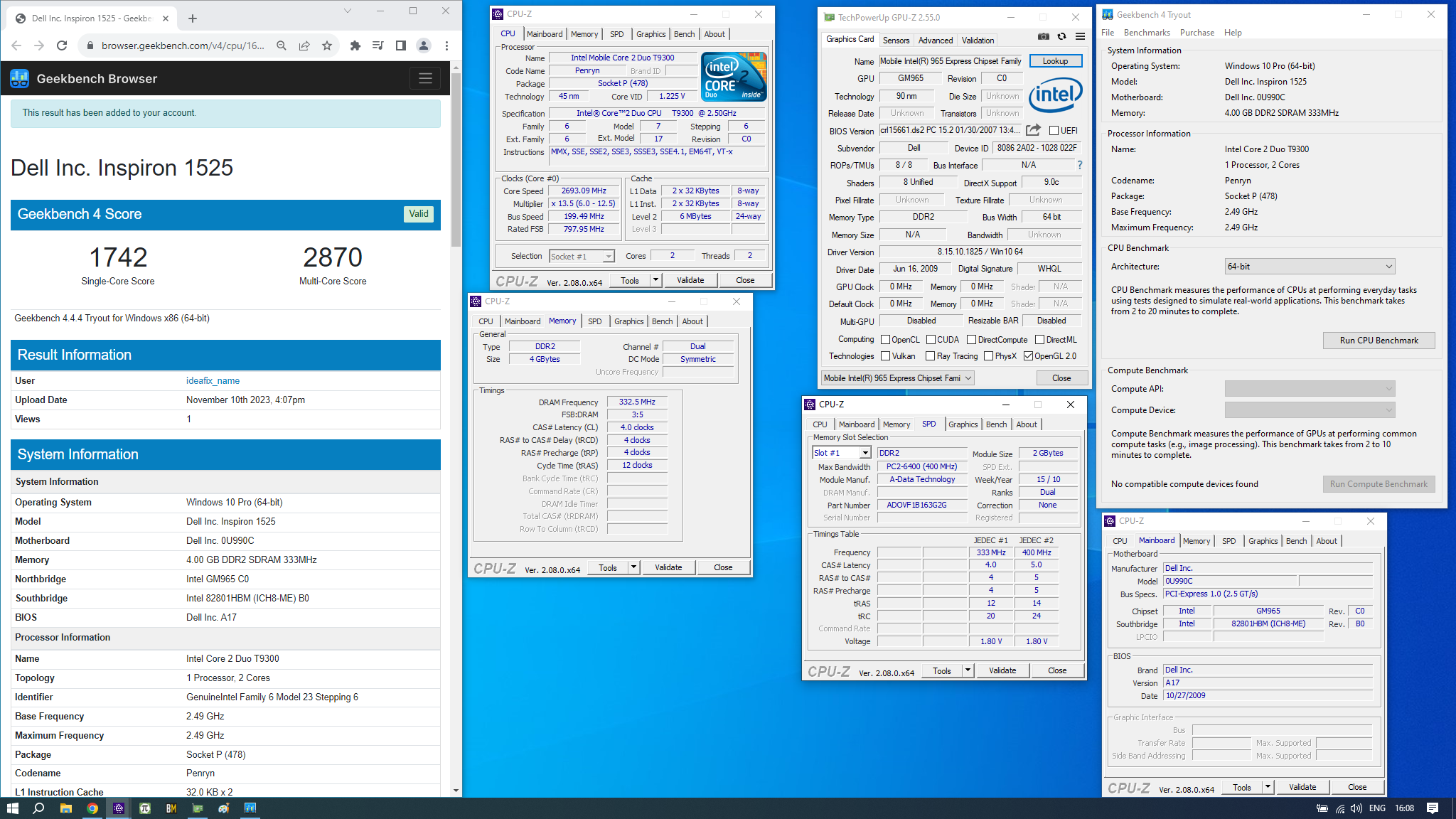Click the Chrome zoom magnifier icon
Image resolution: width=1456 pixels, height=819 pixels.
click(282, 45)
